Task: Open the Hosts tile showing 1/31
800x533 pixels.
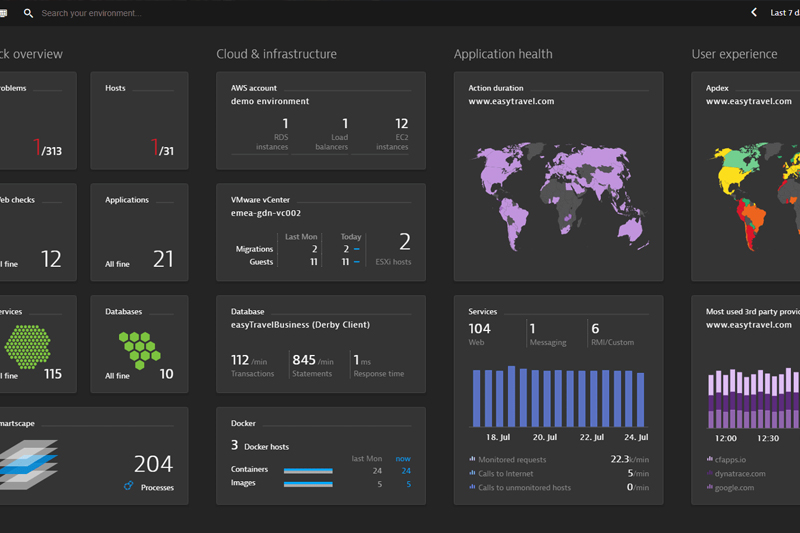Action: tap(139, 120)
